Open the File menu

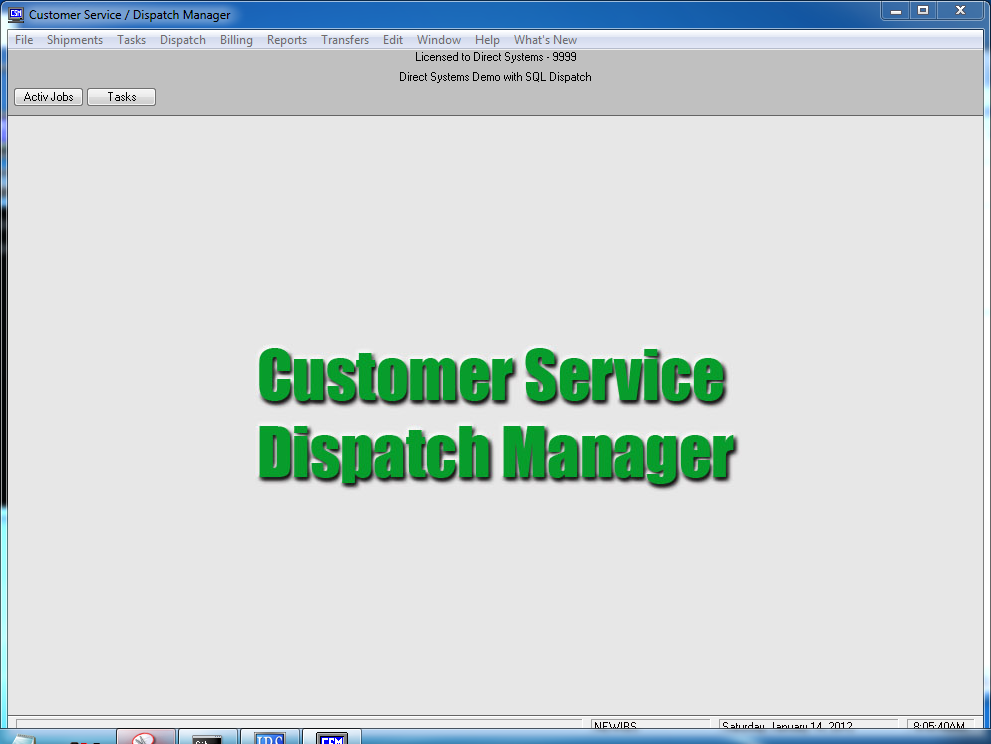coord(24,40)
